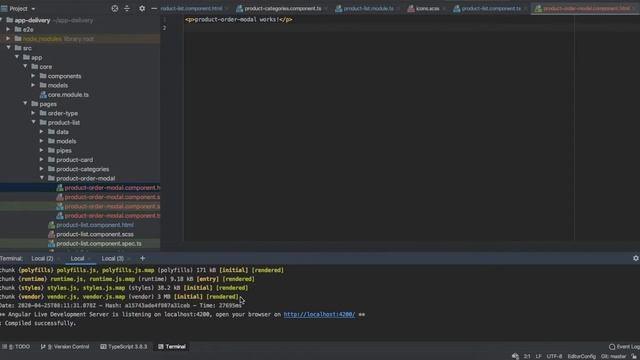This screenshot has height=360, width=640.
Task: Click the pipes folder icon
Action: pos(51,150)
